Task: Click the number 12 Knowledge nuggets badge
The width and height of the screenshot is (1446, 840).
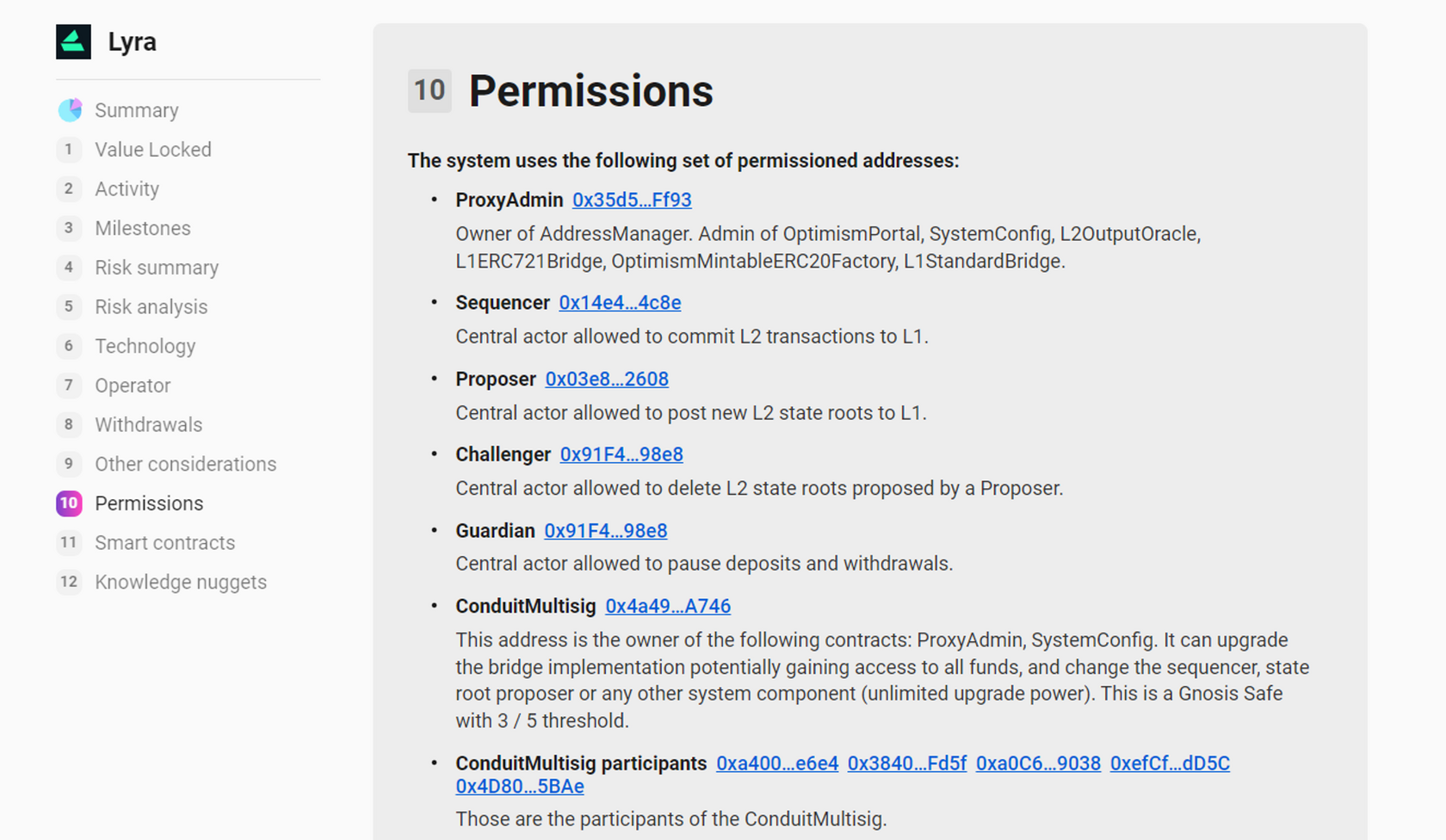Action: 69,582
